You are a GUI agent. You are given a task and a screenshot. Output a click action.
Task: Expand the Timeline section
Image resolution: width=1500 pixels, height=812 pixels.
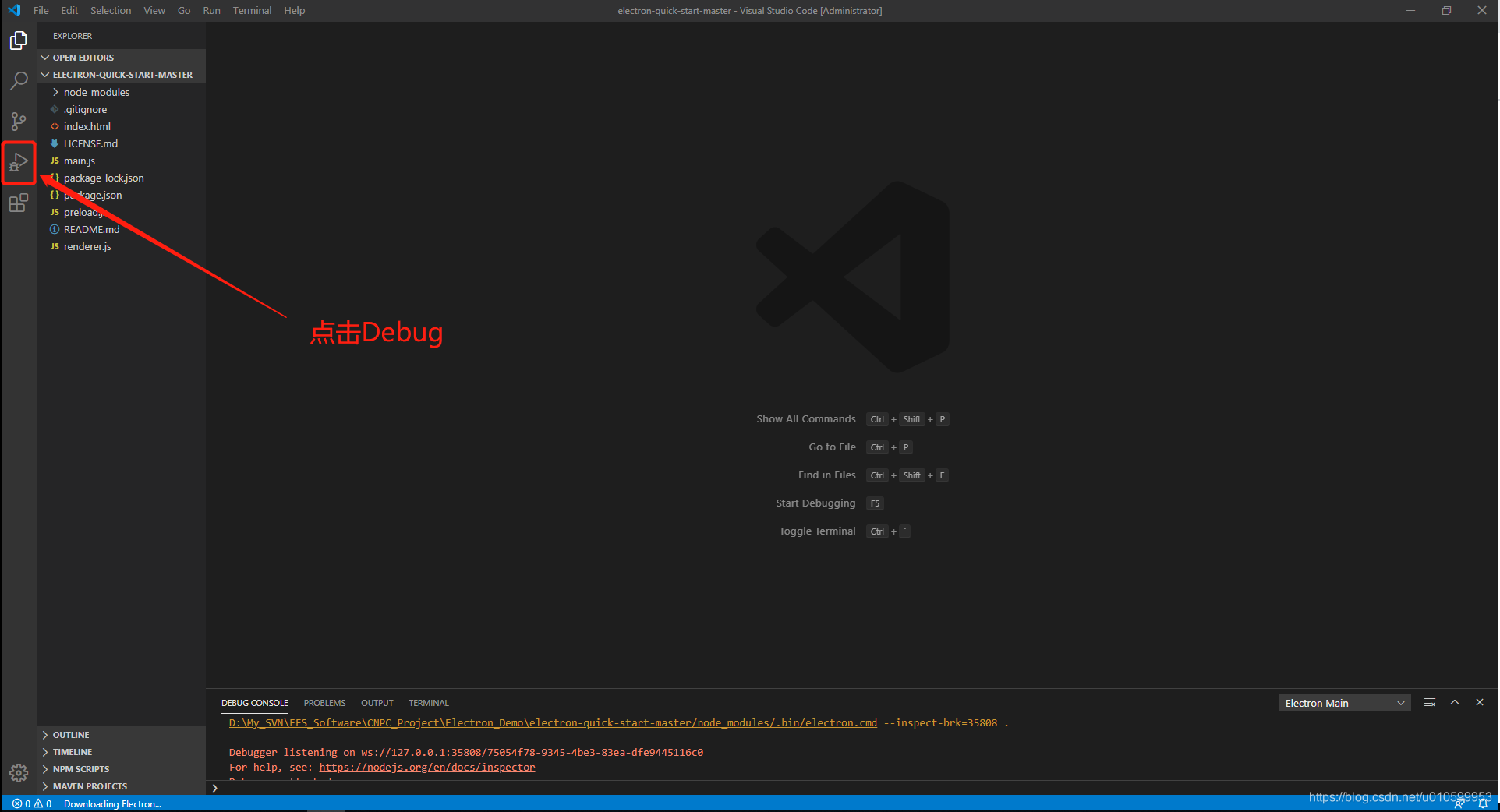pyautogui.click(x=122, y=752)
